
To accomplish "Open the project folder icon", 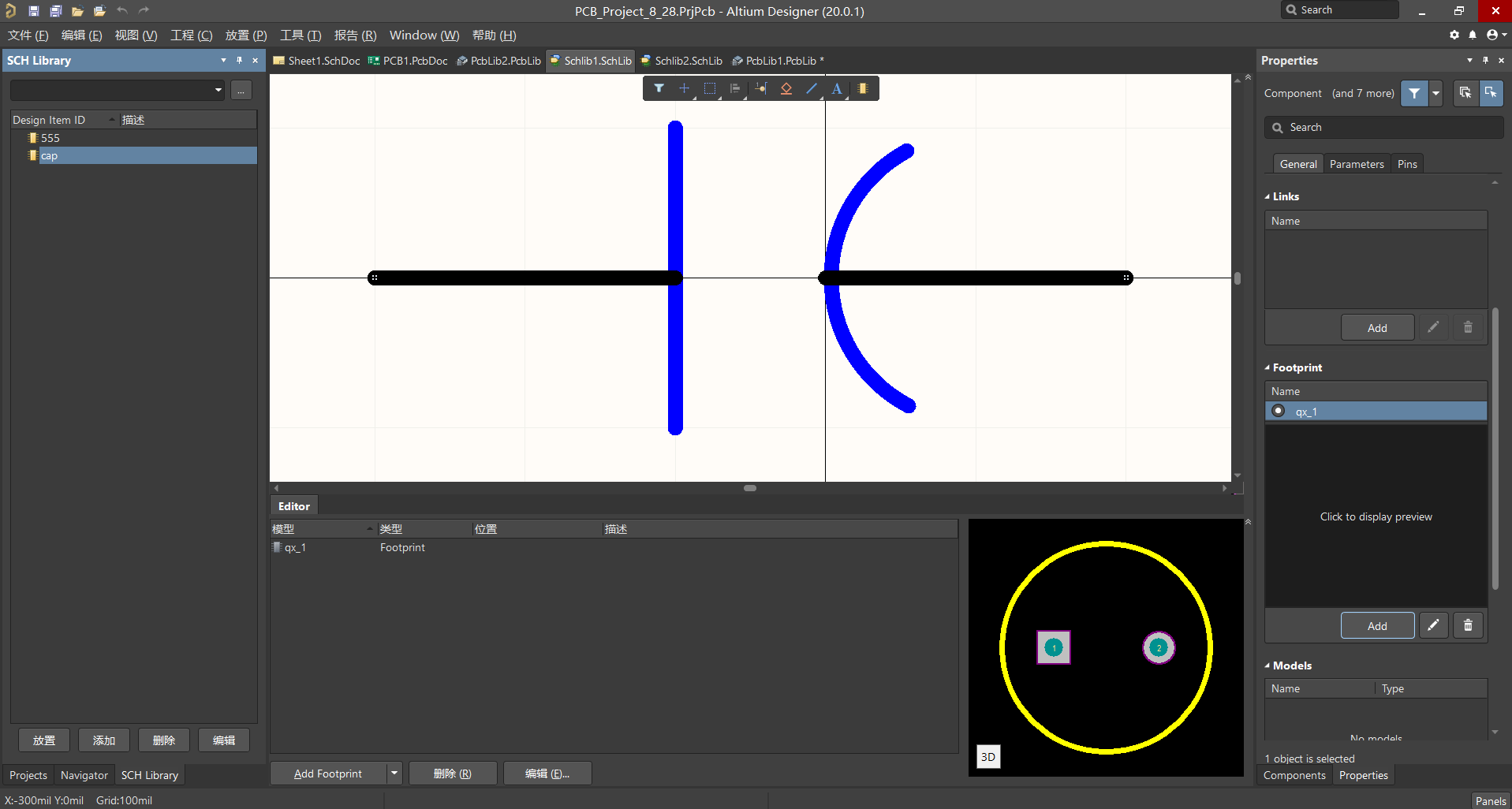I will (99, 11).
